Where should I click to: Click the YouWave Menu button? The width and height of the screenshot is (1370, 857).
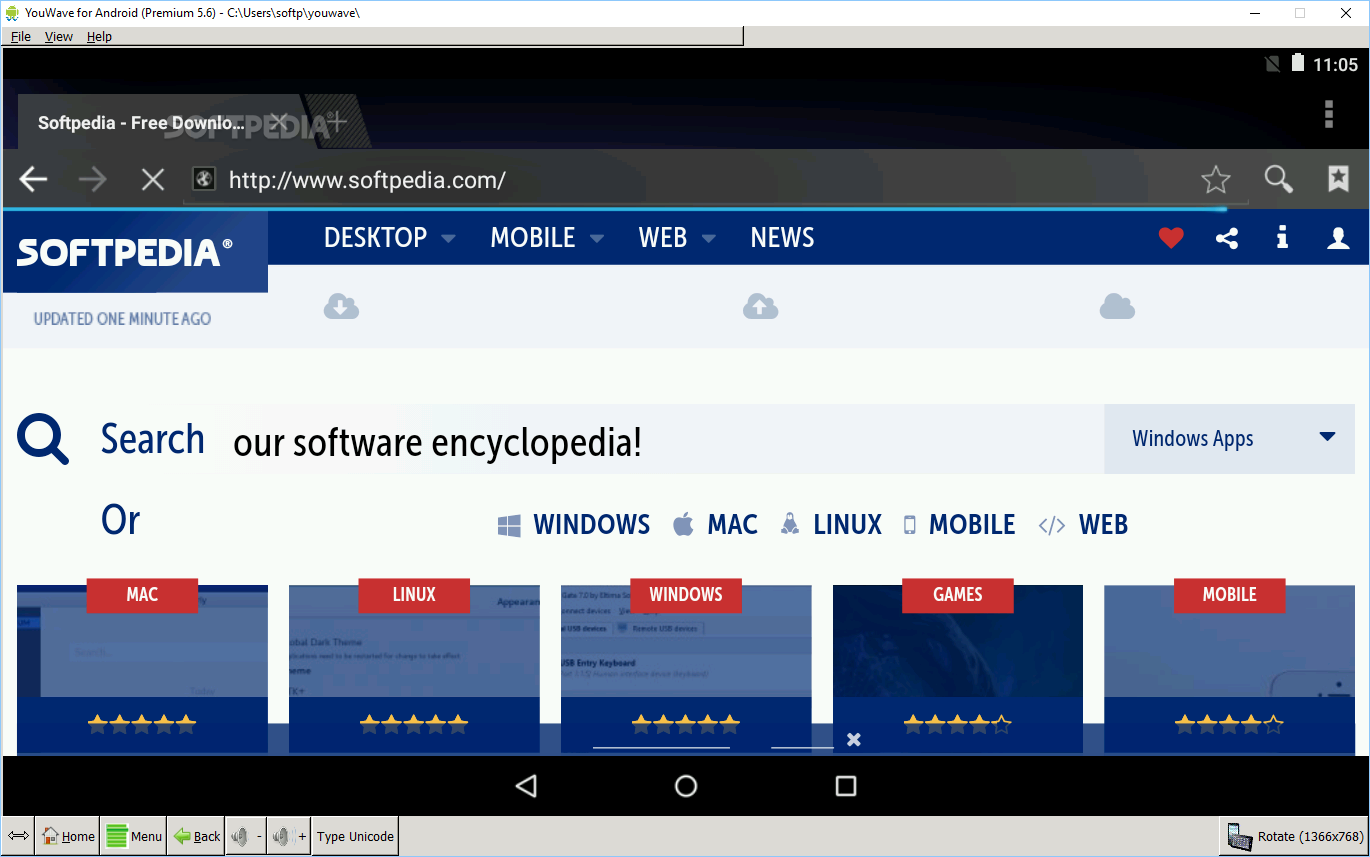pos(134,836)
